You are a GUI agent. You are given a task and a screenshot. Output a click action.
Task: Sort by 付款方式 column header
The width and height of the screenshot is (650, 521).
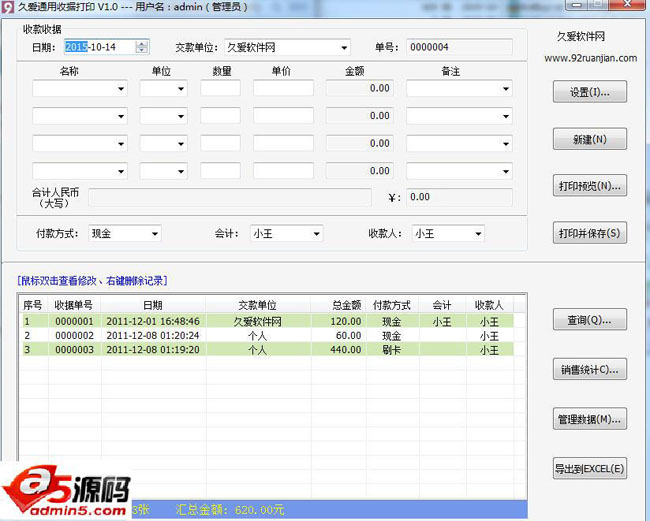[x=392, y=305]
